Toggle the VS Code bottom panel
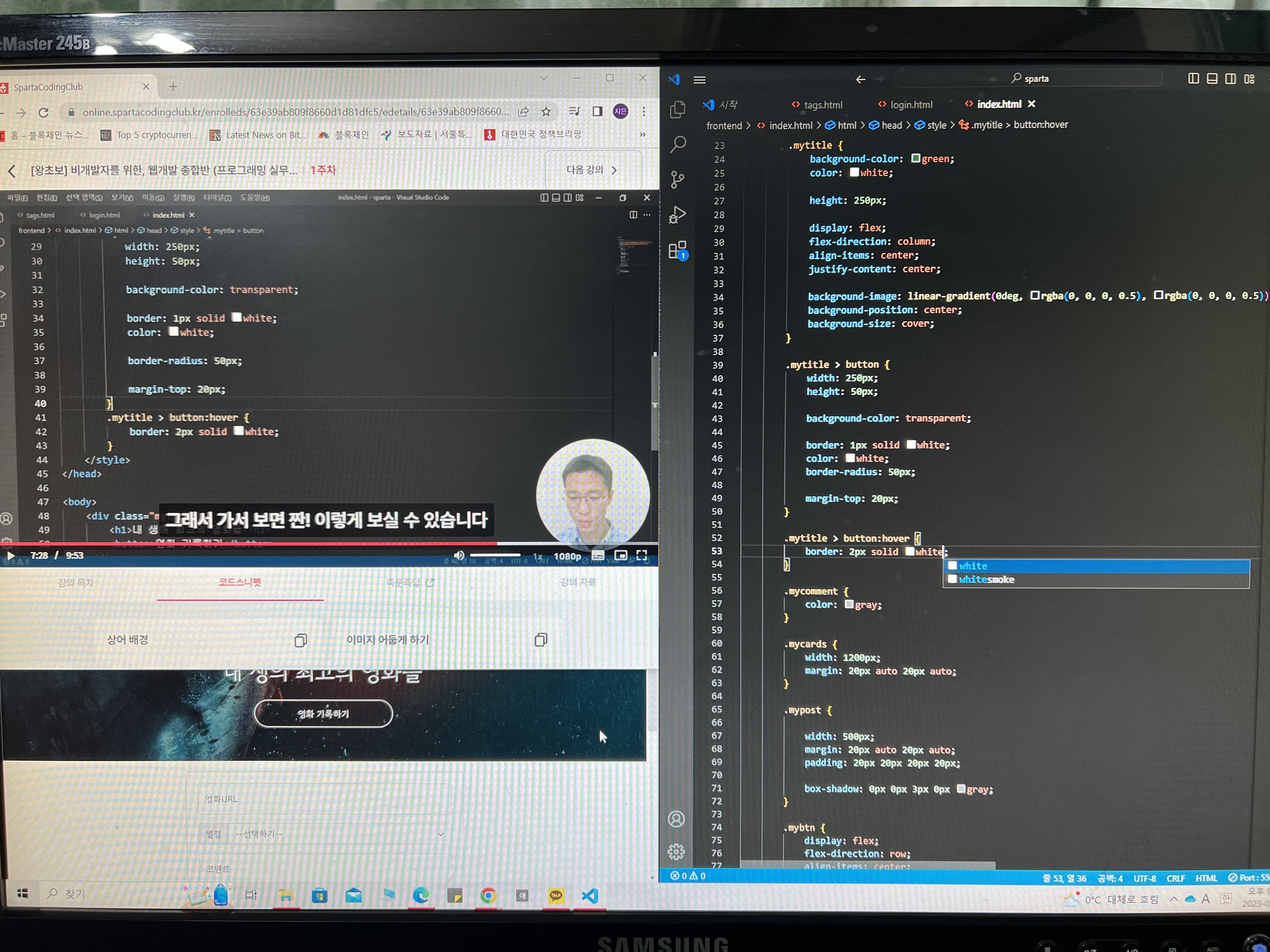Image resolution: width=1270 pixels, height=952 pixels. (x=1212, y=79)
